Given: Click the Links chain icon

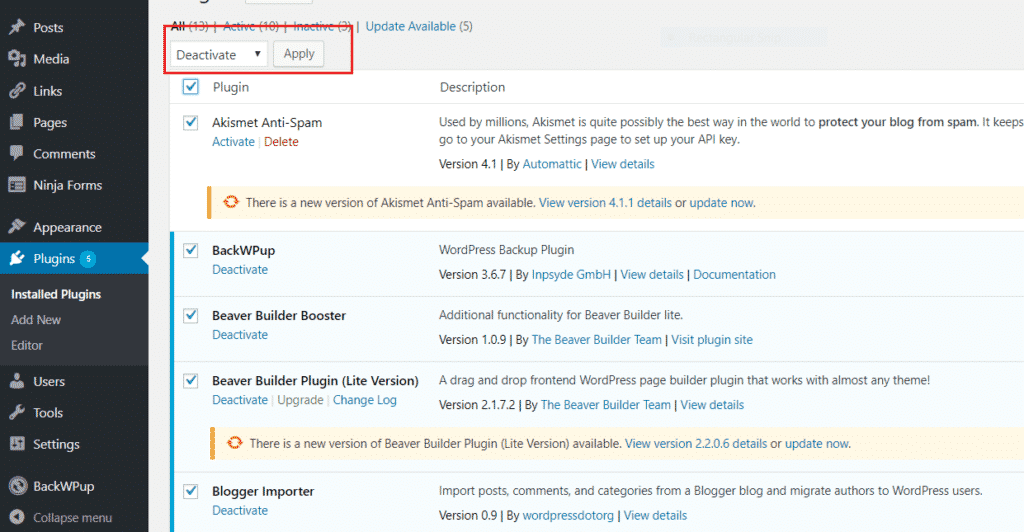Looking at the screenshot, I should [x=17, y=91].
